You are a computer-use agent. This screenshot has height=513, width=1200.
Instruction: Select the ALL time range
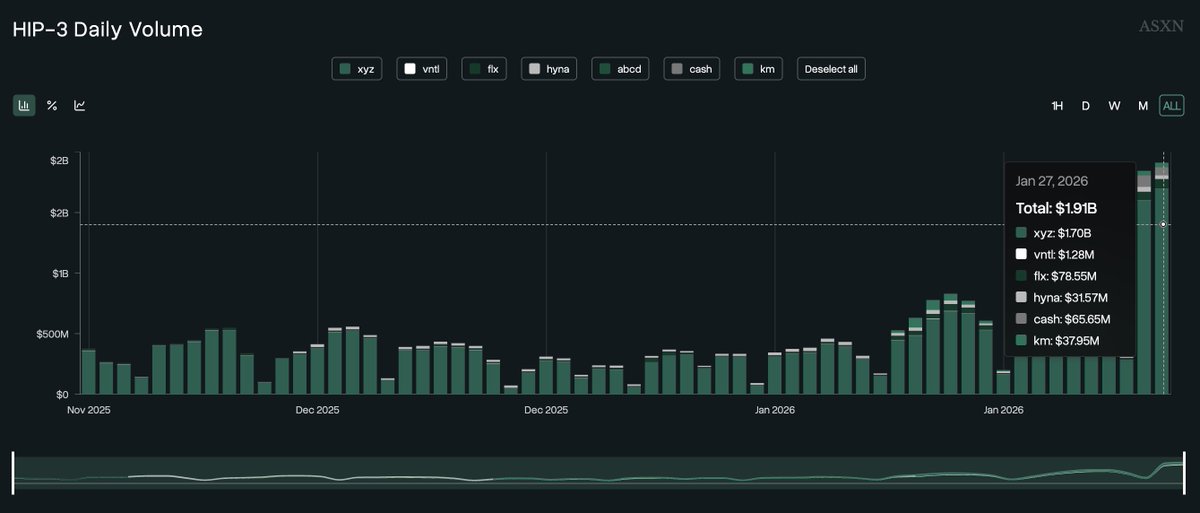point(1172,106)
